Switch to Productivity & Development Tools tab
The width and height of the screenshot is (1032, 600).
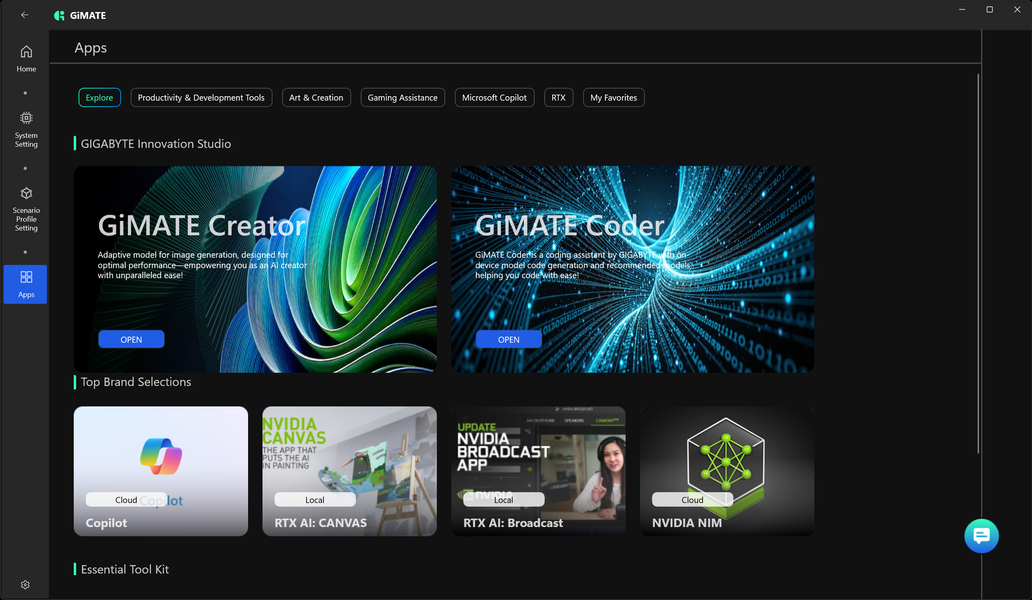(x=201, y=97)
